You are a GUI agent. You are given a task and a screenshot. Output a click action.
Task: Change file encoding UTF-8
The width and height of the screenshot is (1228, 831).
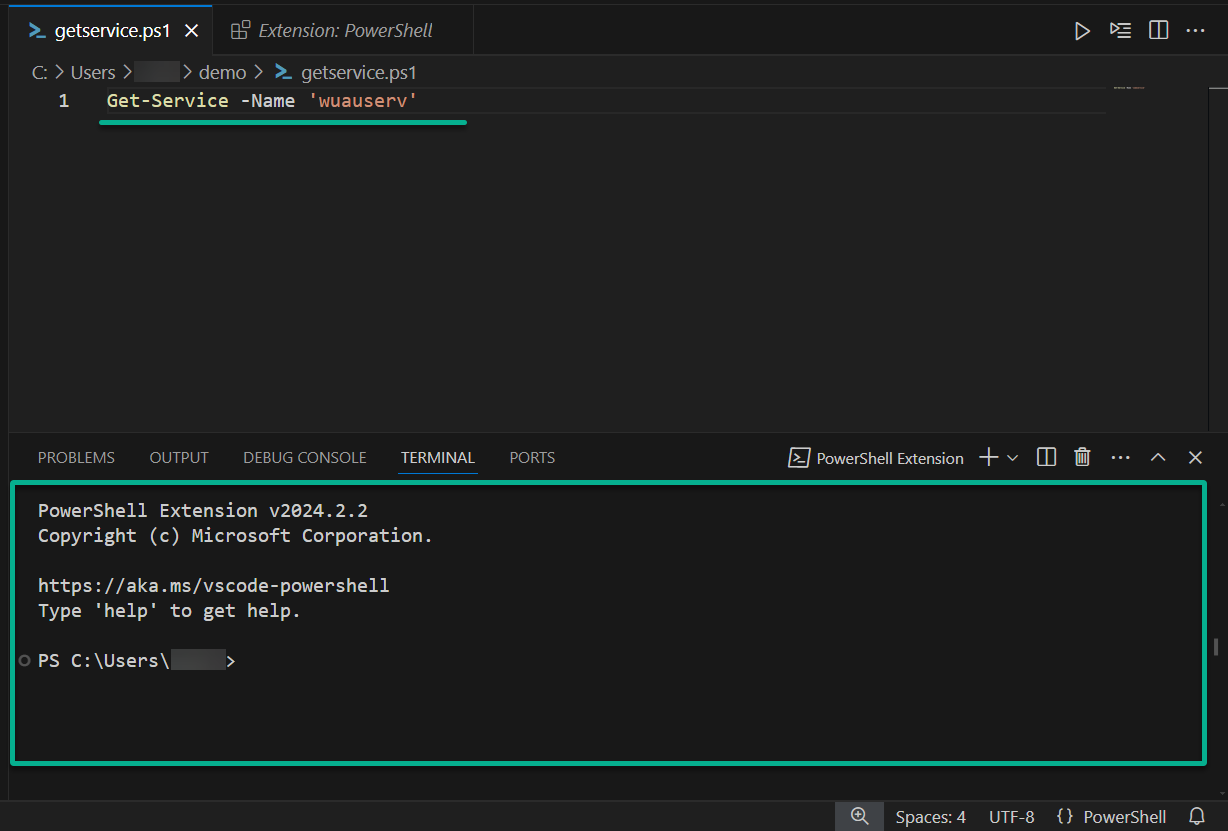click(x=1012, y=816)
